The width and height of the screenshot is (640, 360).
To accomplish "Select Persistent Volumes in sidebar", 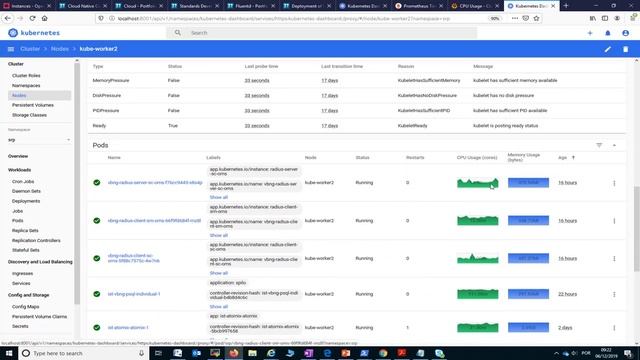I will coord(33,105).
